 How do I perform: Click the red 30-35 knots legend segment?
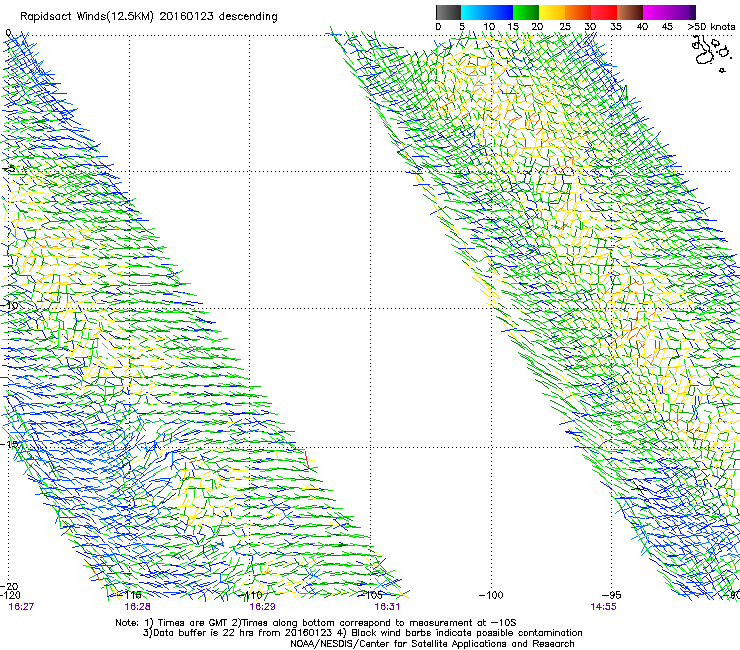(604, 12)
